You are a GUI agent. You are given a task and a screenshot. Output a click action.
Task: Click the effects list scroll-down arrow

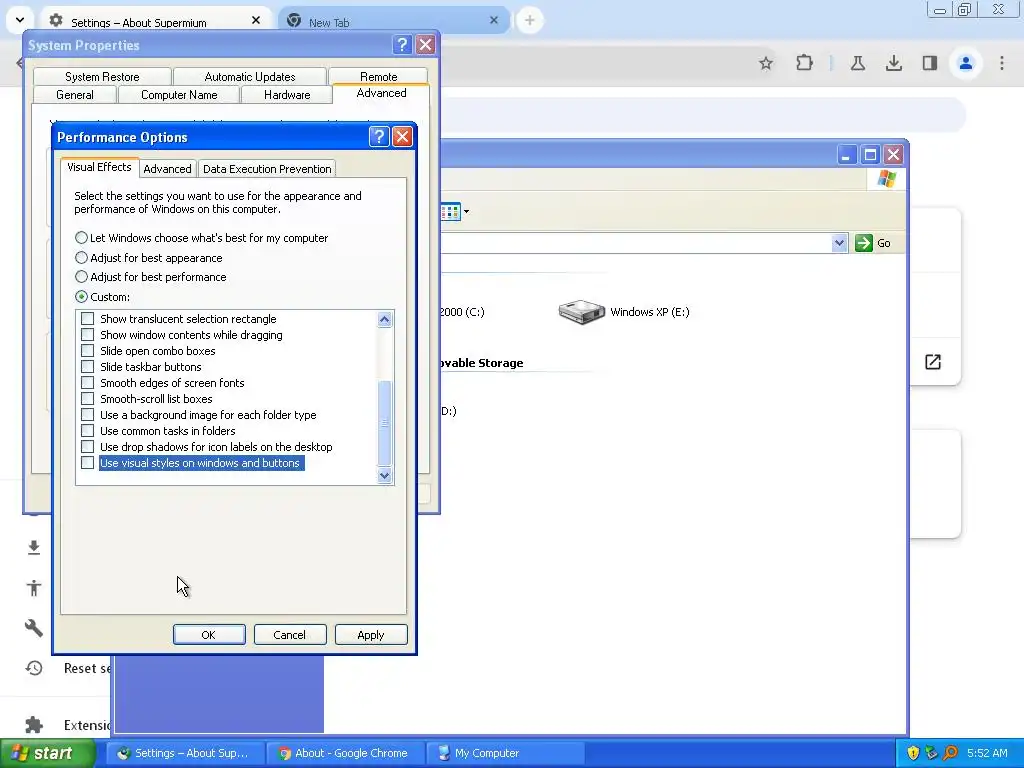385,475
